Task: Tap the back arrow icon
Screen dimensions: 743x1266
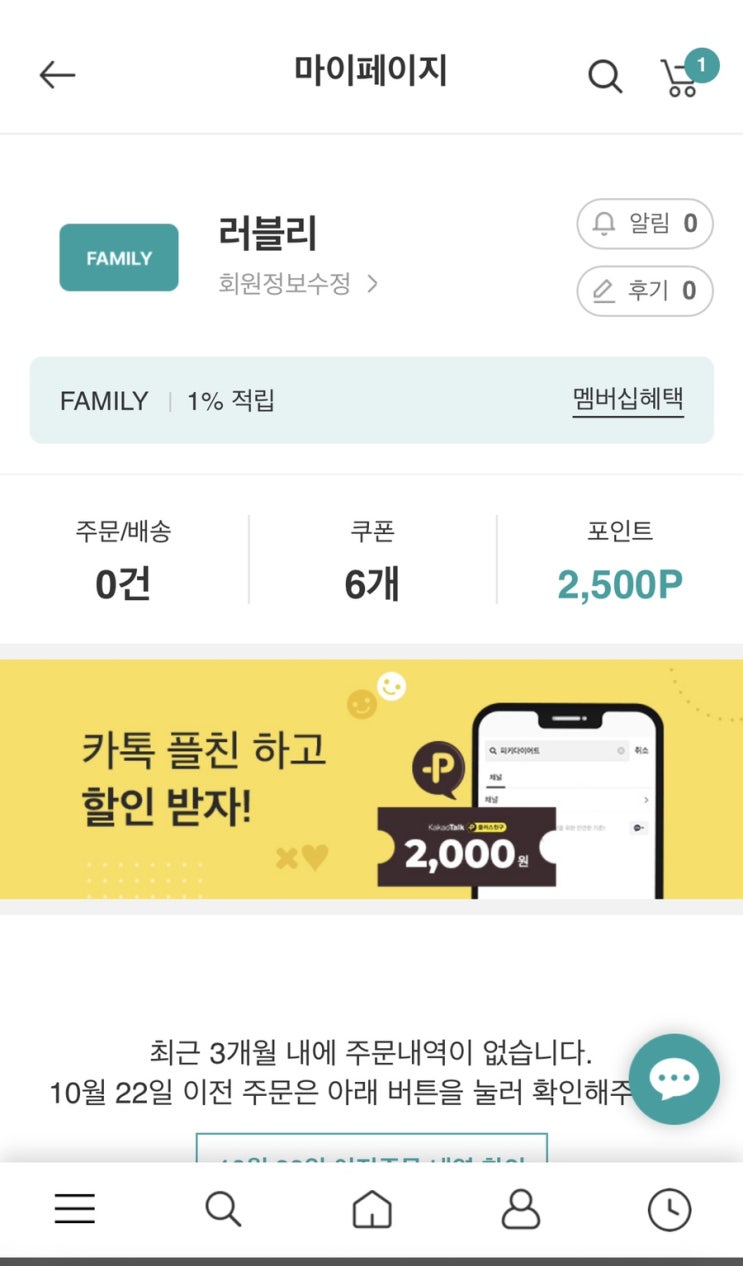Action: click(x=57, y=75)
